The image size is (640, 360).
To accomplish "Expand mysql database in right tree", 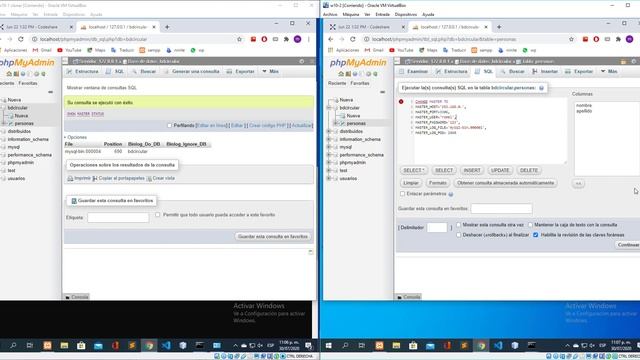I will point(329,147).
